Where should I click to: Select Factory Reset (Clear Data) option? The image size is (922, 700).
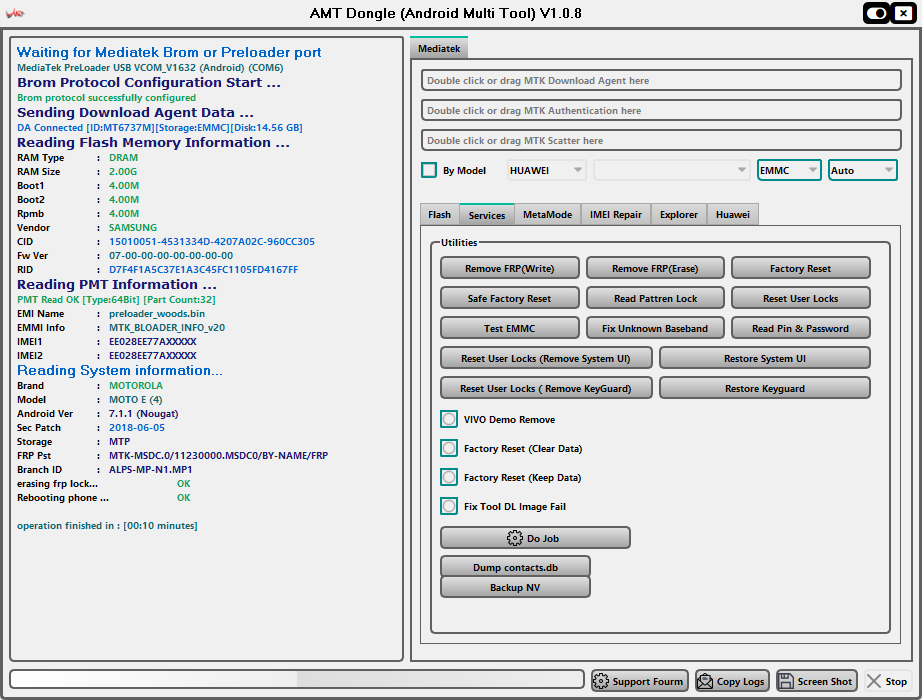click(x=450, y=449)
